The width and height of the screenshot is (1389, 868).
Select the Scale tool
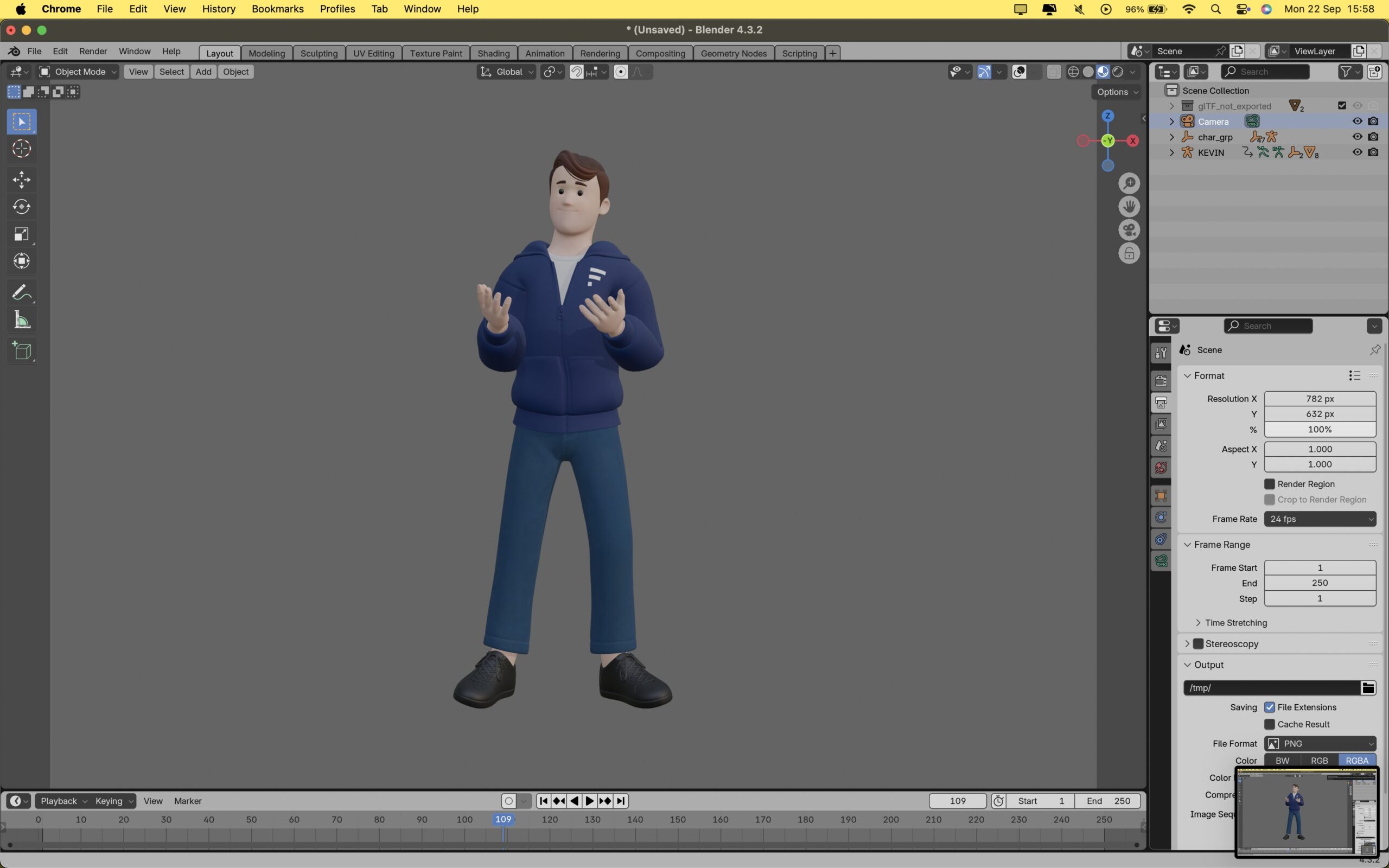coord(21,234)
